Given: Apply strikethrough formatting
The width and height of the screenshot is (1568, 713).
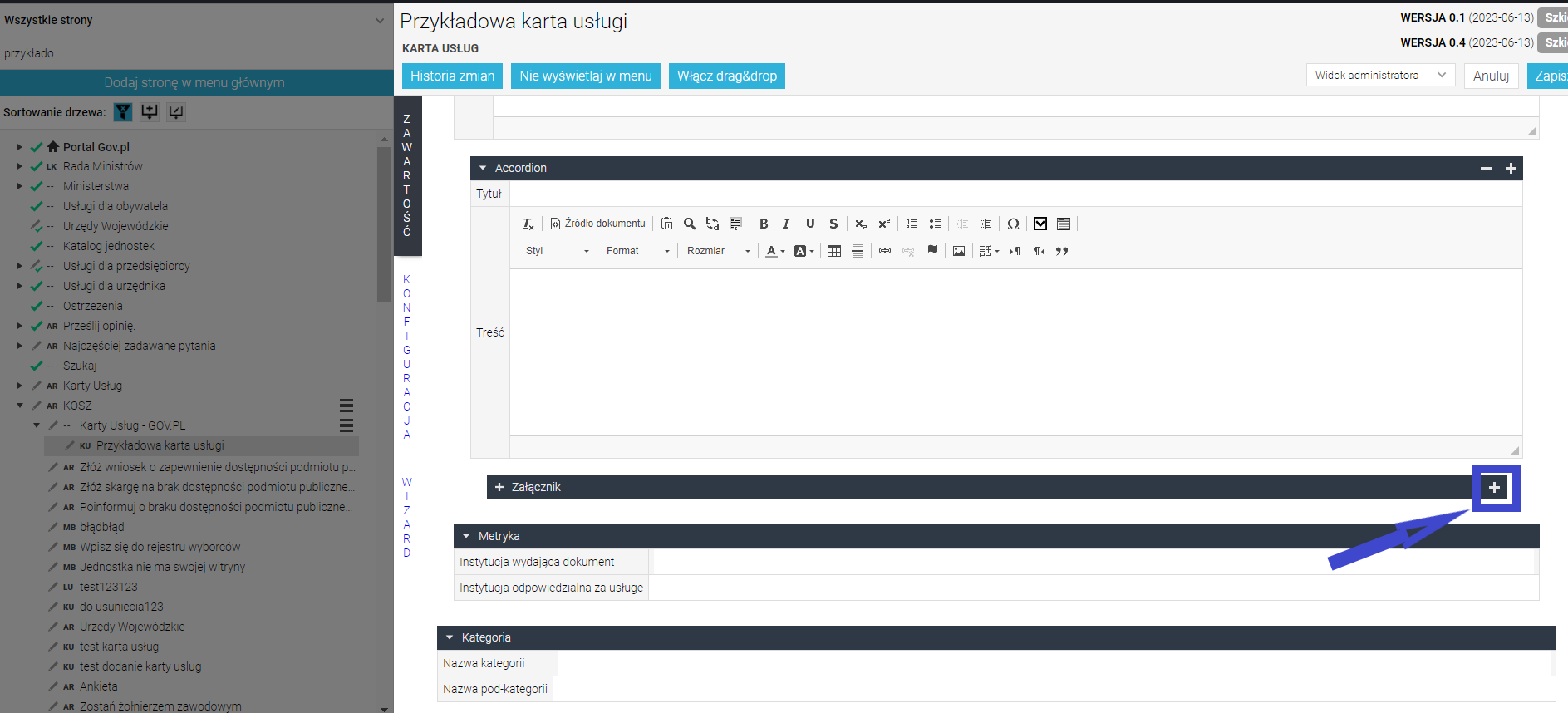Looking at the screenshot, I should 833,224.
